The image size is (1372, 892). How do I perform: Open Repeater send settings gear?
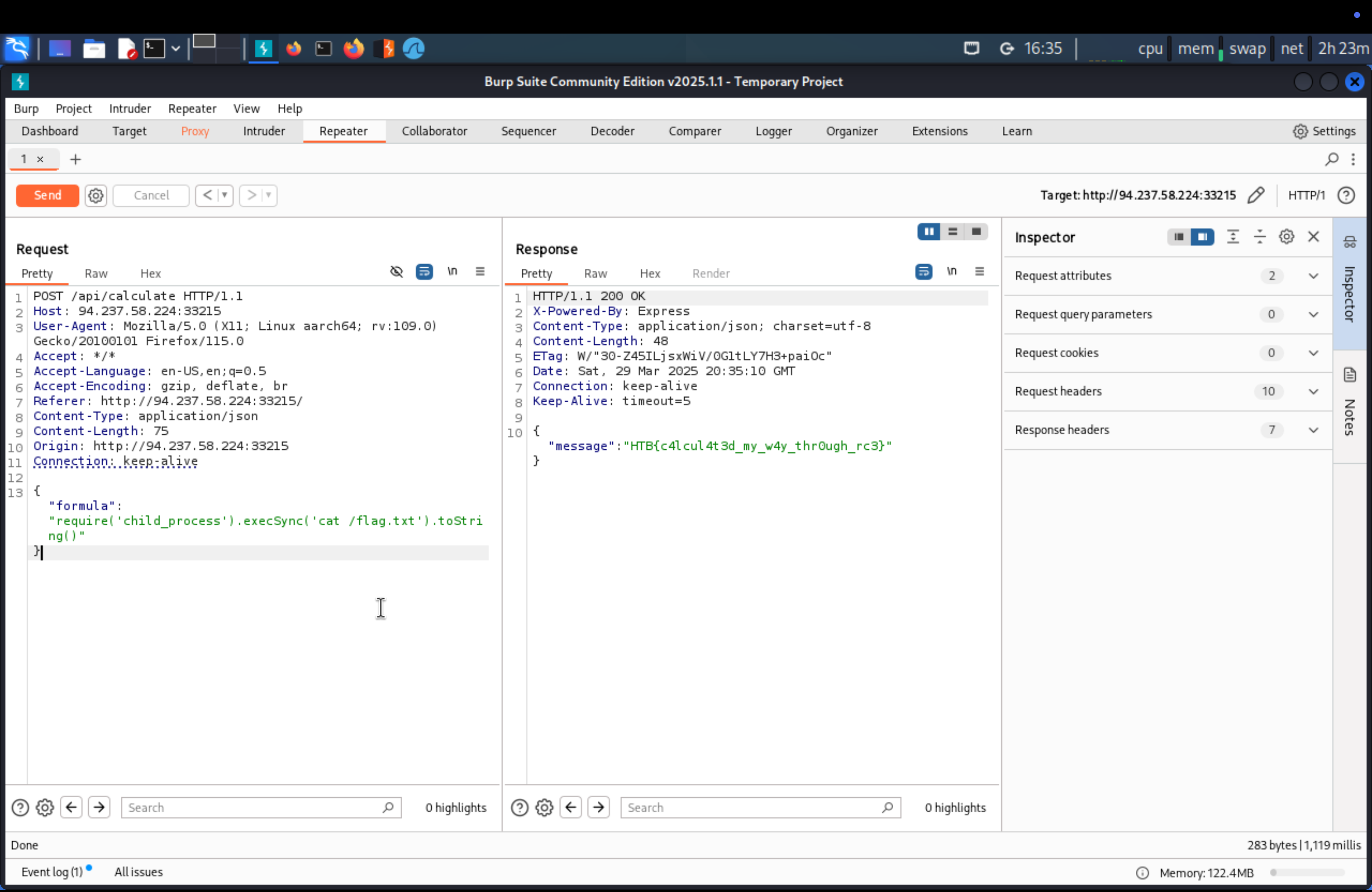pos(96,195)
